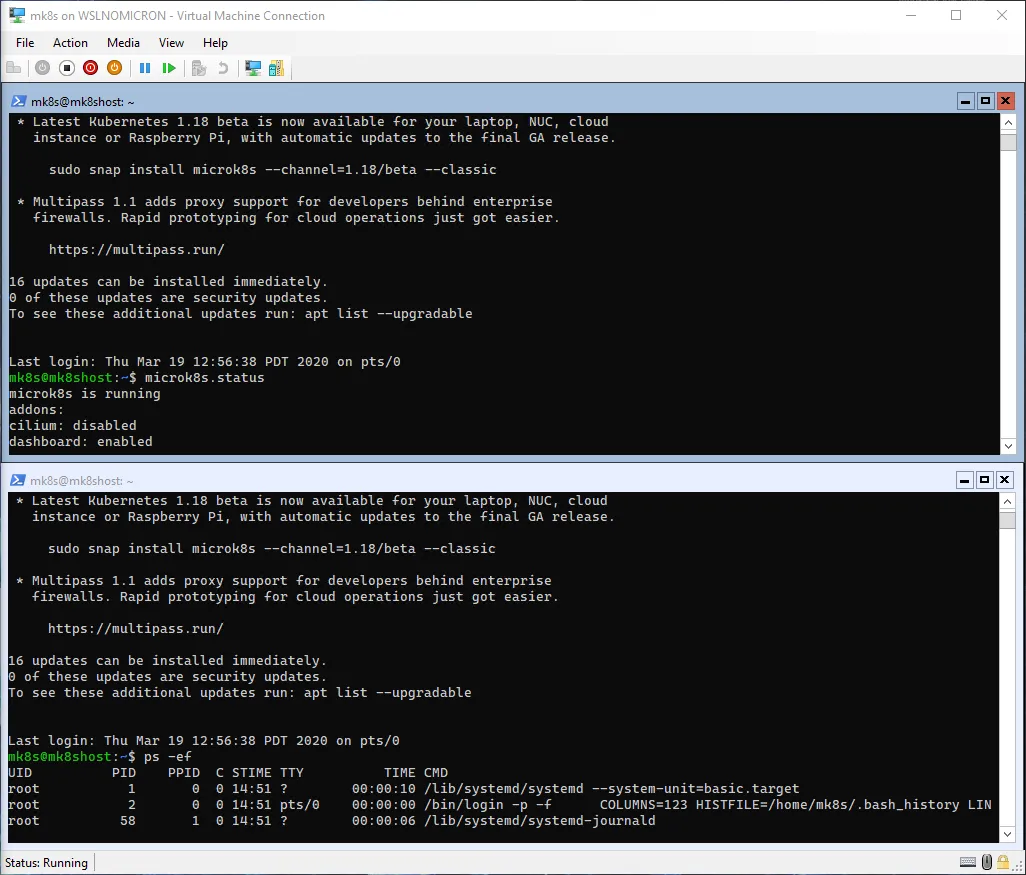
Task: Click the Share/USB devices toolbar icon
Action: [x=276, y=68]
